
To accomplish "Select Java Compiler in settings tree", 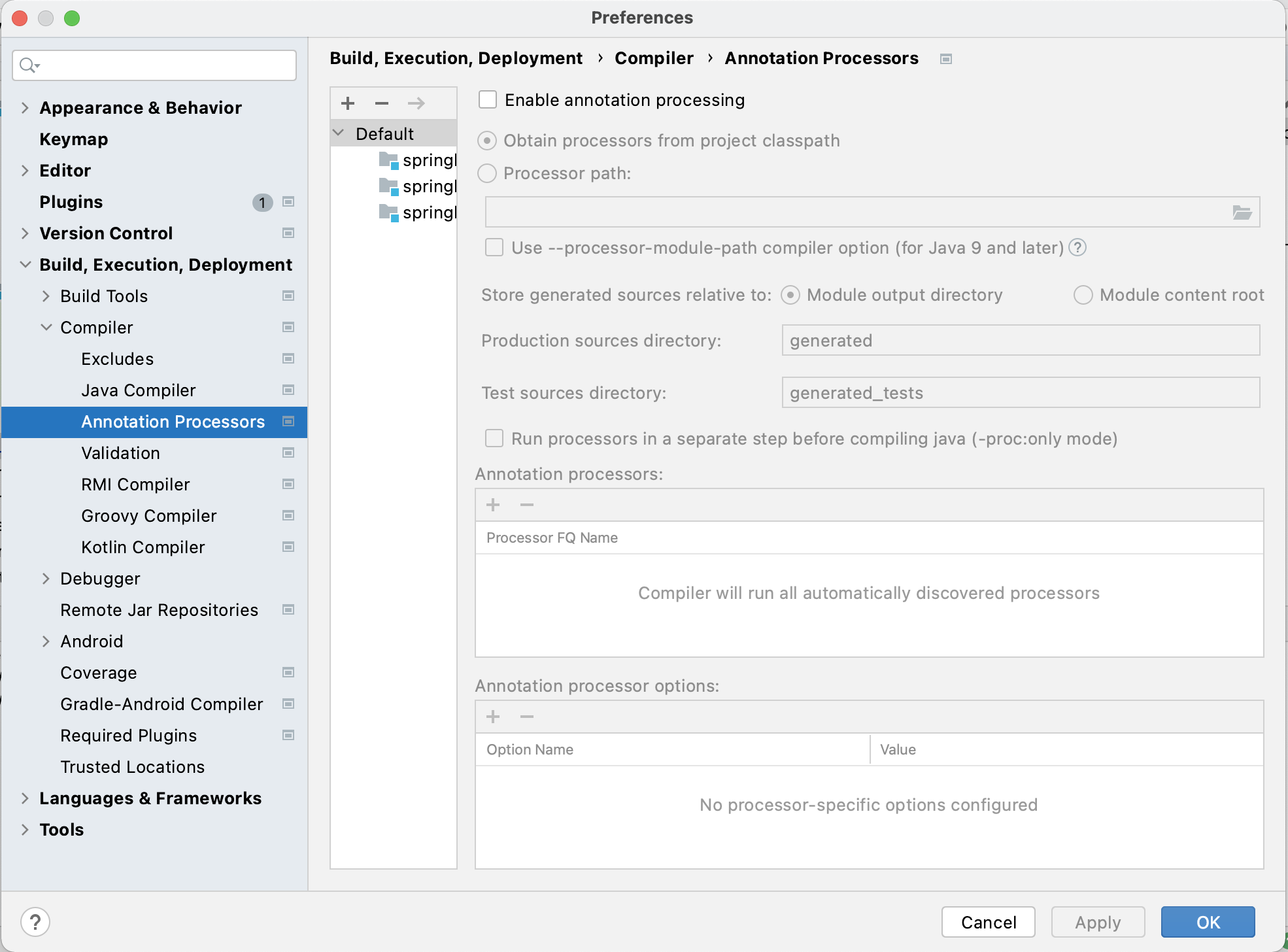I will pyautogui.click(x=138, y=390).
